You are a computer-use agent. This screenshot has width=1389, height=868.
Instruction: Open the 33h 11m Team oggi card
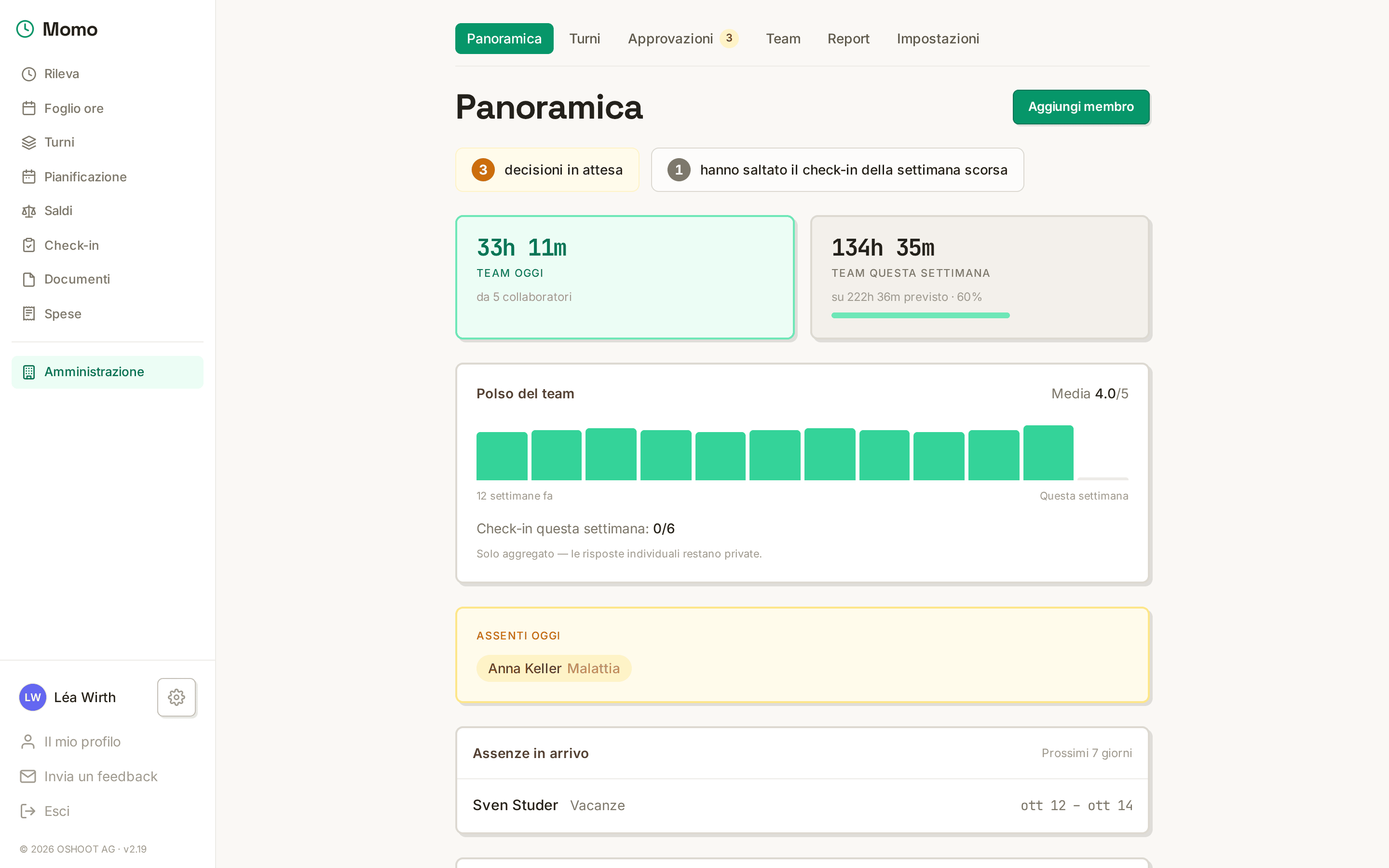(625, 277)
